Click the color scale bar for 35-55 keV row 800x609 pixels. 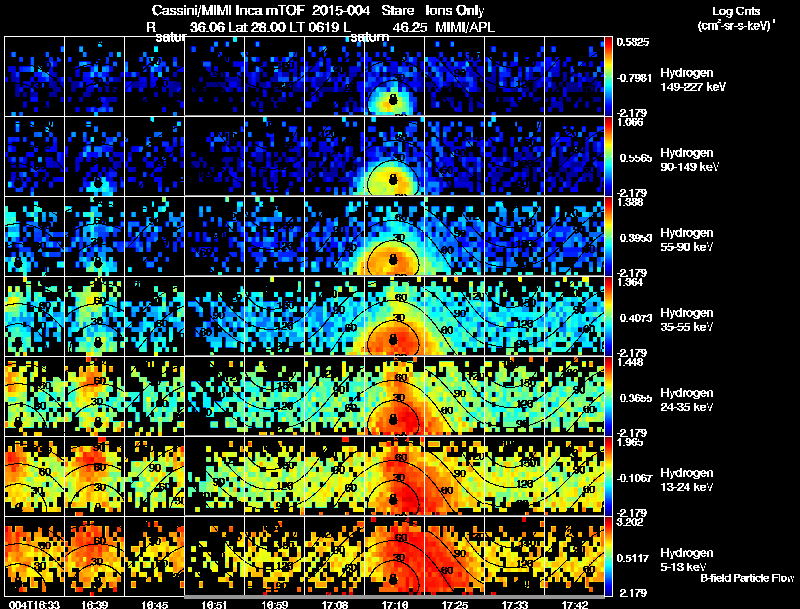point(608,317)
